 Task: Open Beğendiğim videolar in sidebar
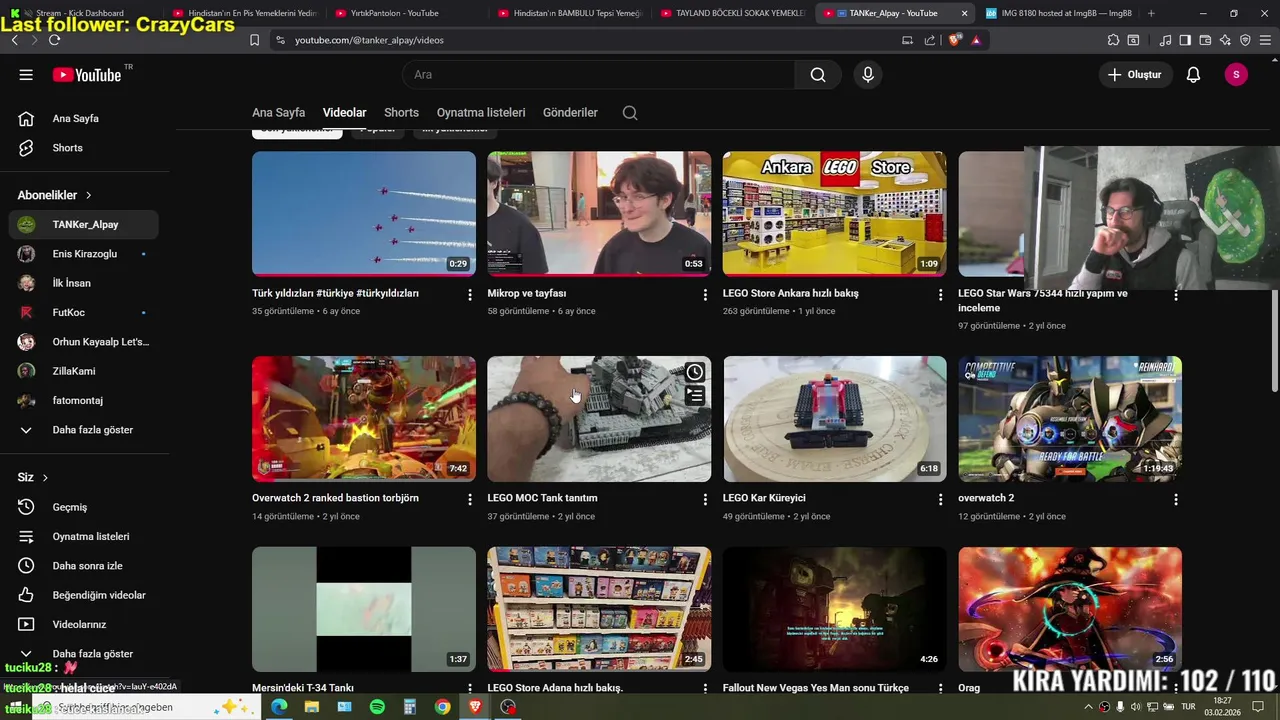click(x=84, y=595)
